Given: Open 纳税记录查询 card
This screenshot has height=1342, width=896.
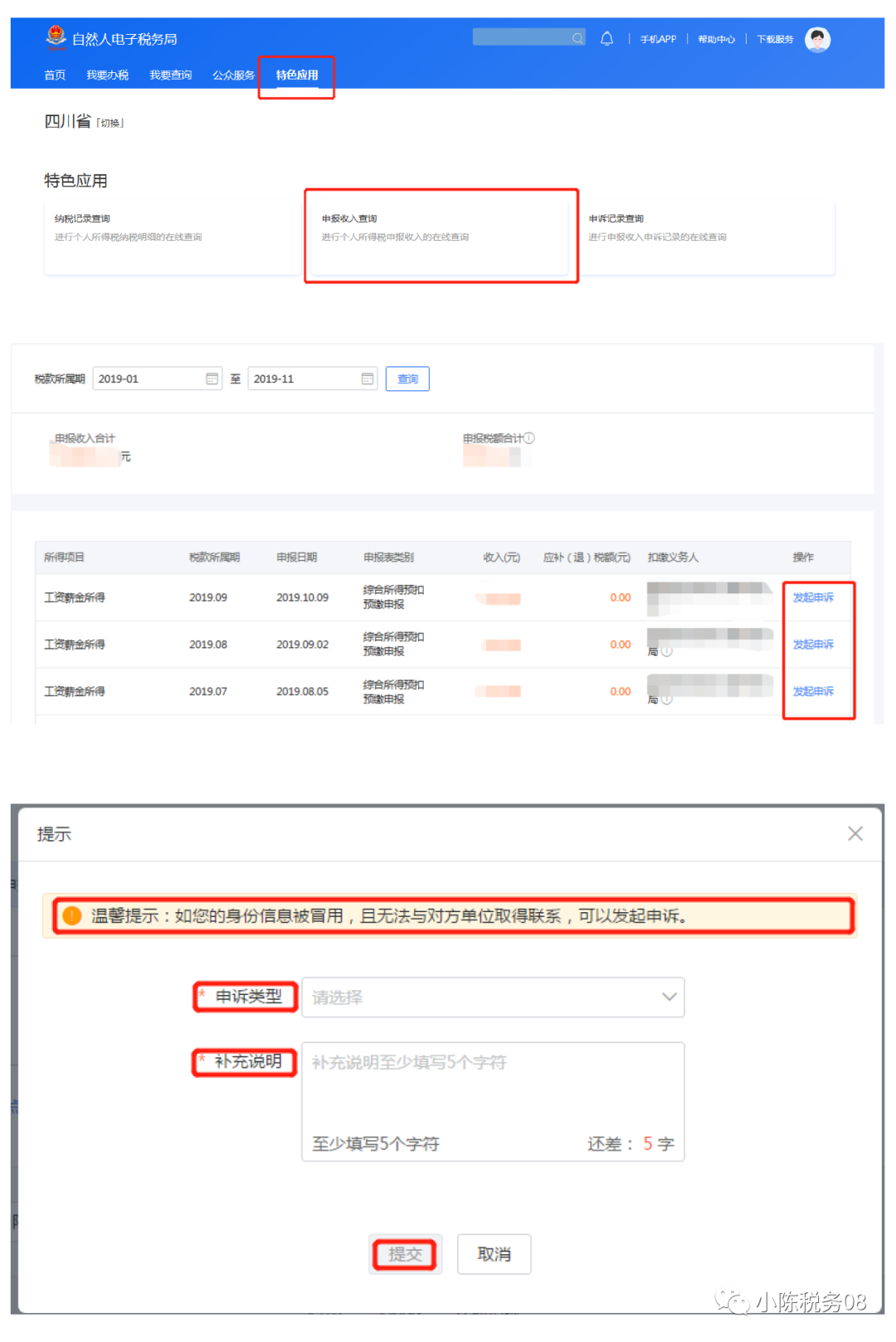Looking at the screenshot, I should click(173, 238).
